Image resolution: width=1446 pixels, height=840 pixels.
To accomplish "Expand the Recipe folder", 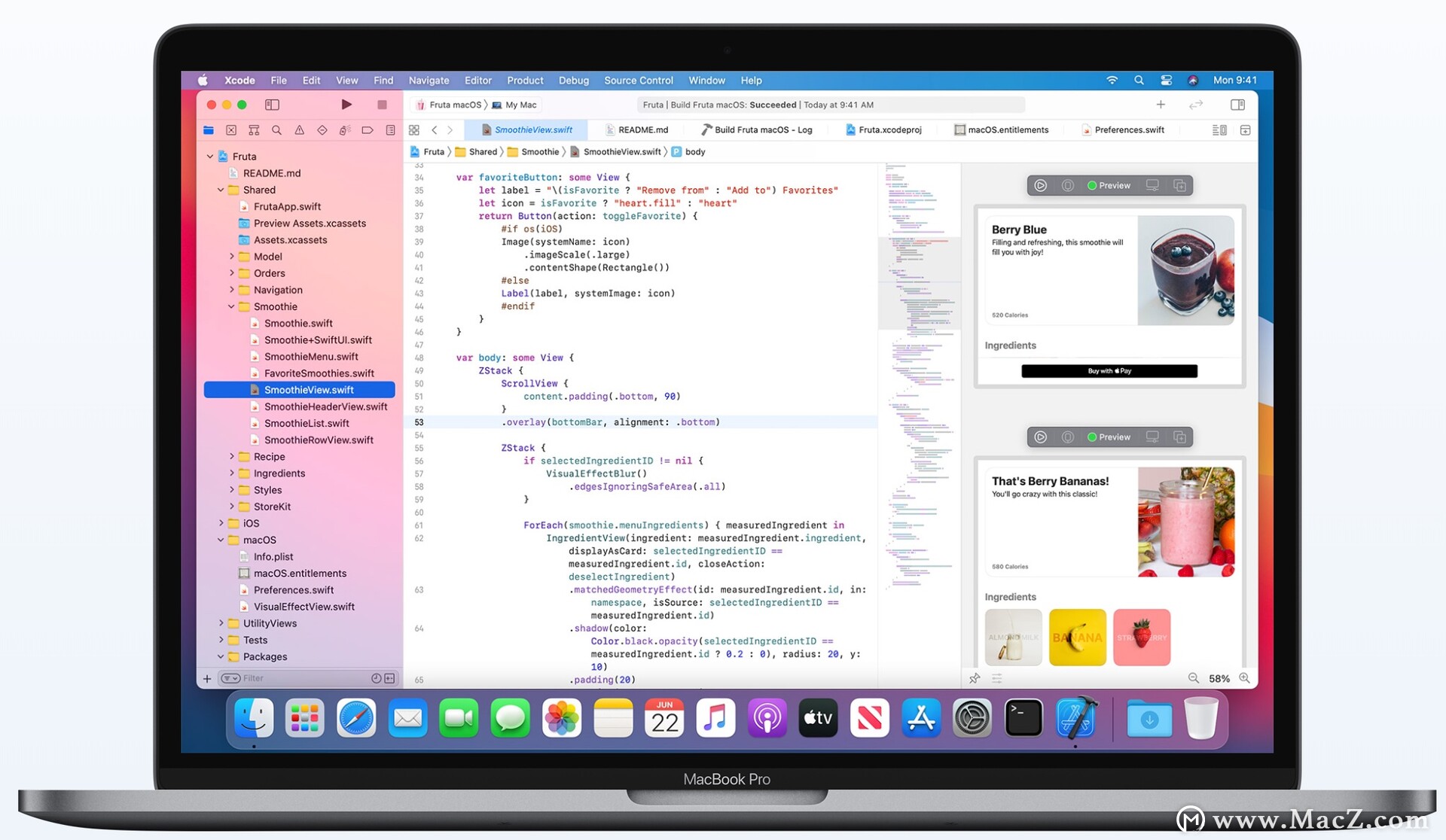I will pyautogui.click(x=231, y=456).
